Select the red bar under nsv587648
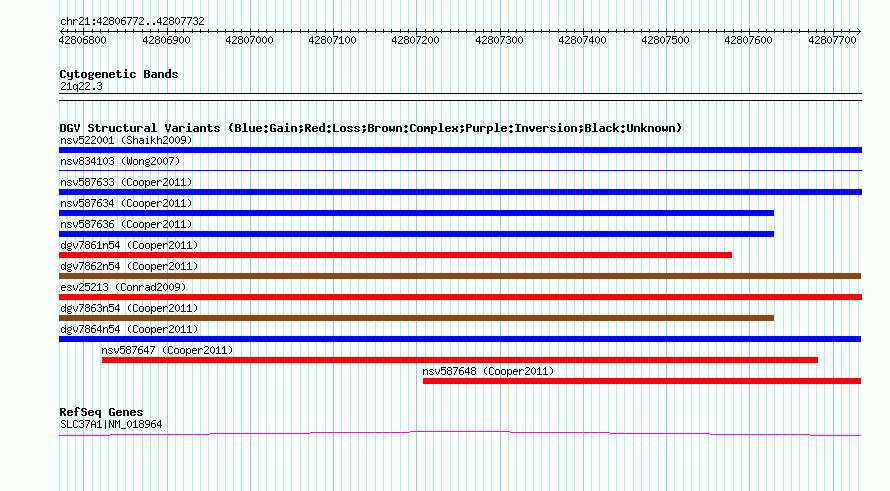This screenshot has width=890, height=491. click(642, 381)
